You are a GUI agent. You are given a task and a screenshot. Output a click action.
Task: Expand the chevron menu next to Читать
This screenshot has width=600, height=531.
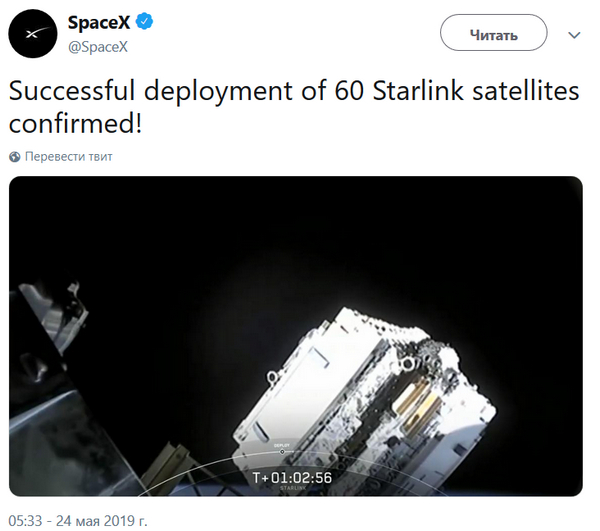pyautogui.click(x=574, y=34)
